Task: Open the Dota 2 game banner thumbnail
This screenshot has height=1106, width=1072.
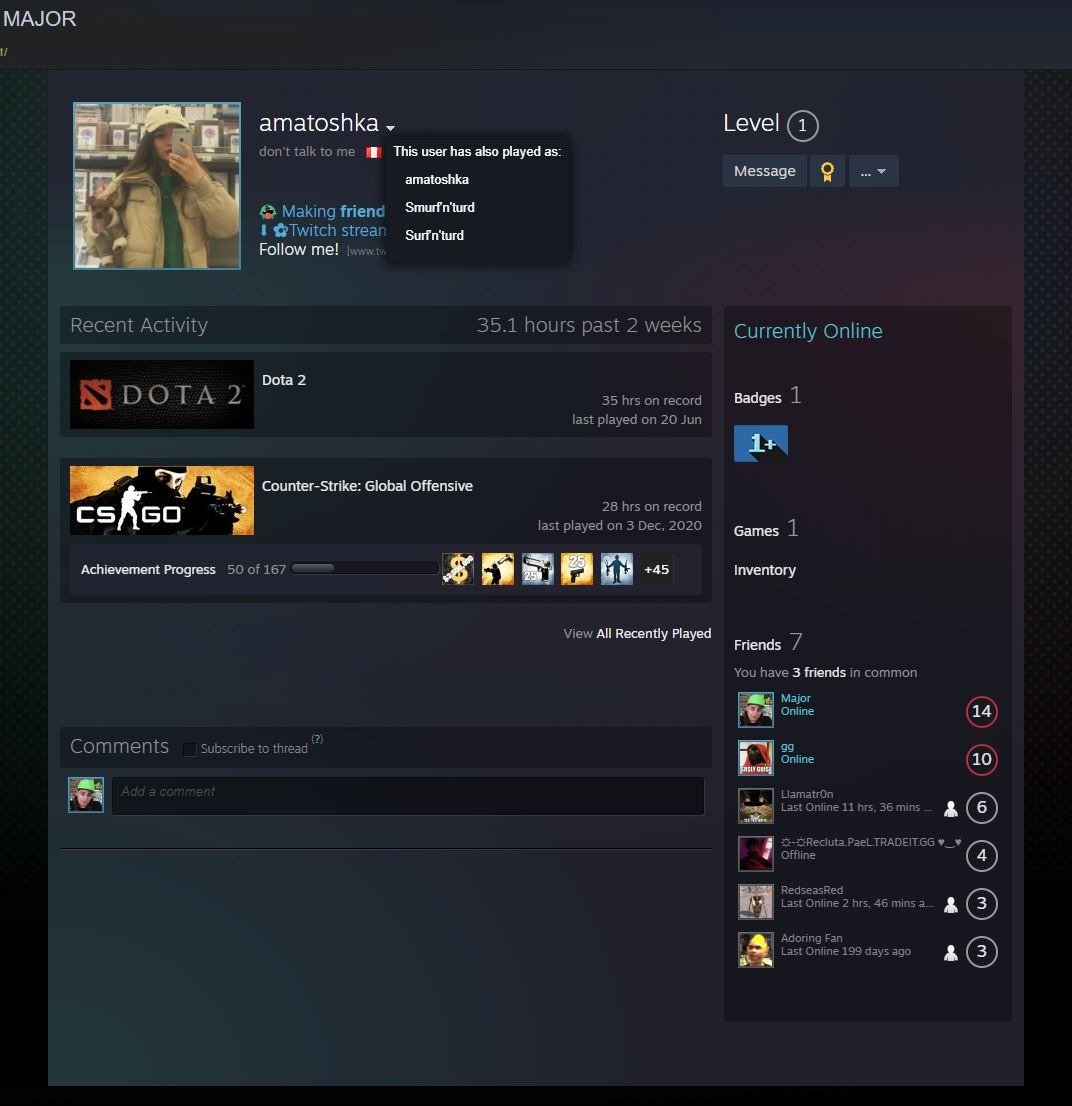Action: pos(162,394)
